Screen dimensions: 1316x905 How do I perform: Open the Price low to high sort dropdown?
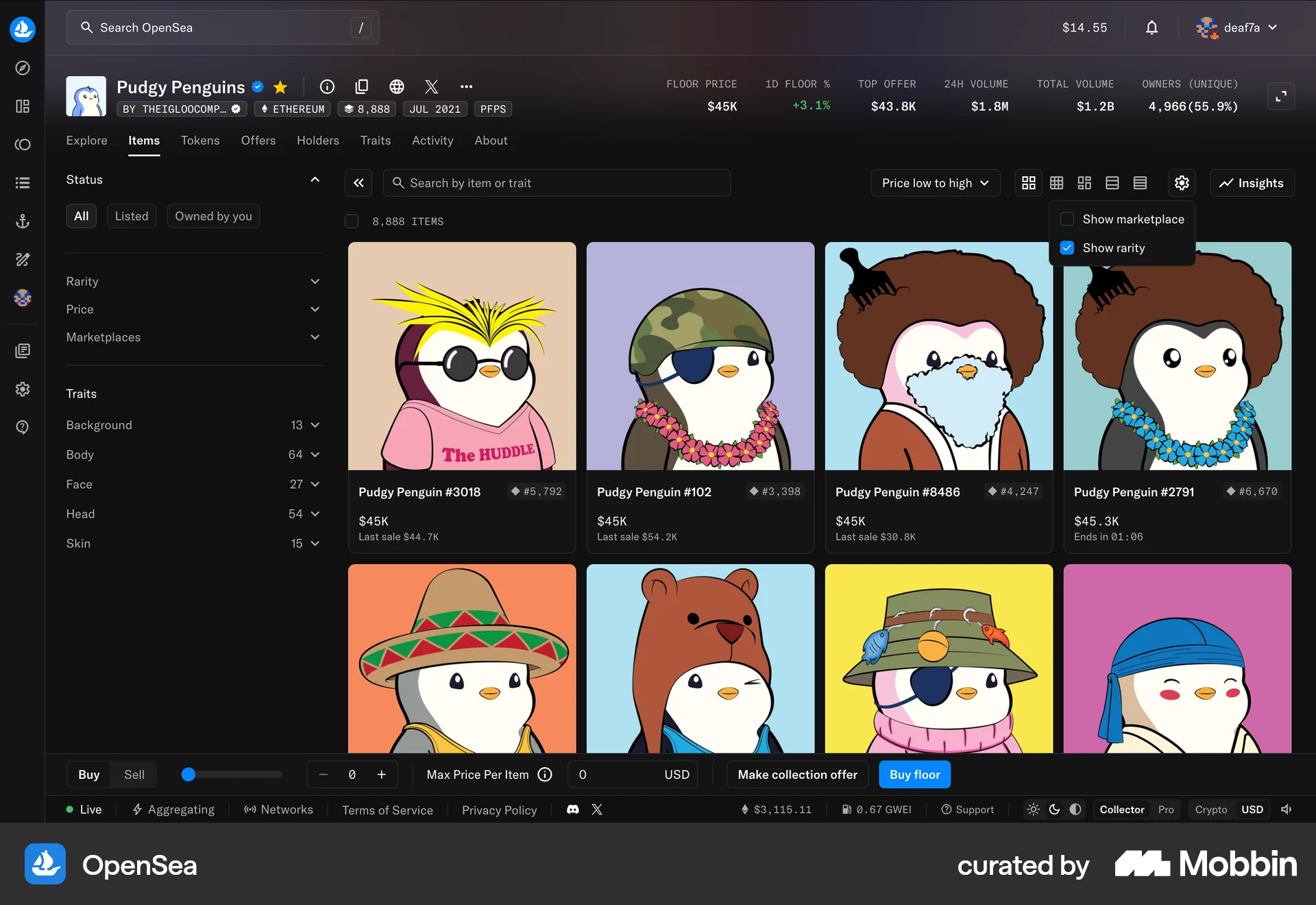pos(935,182)
